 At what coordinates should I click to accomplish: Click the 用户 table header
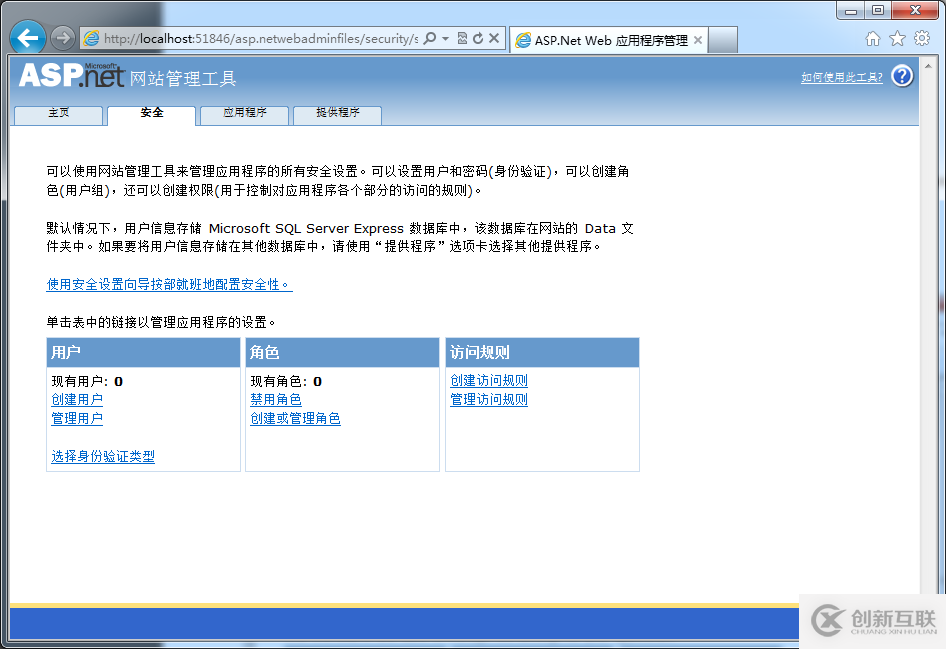144,352
